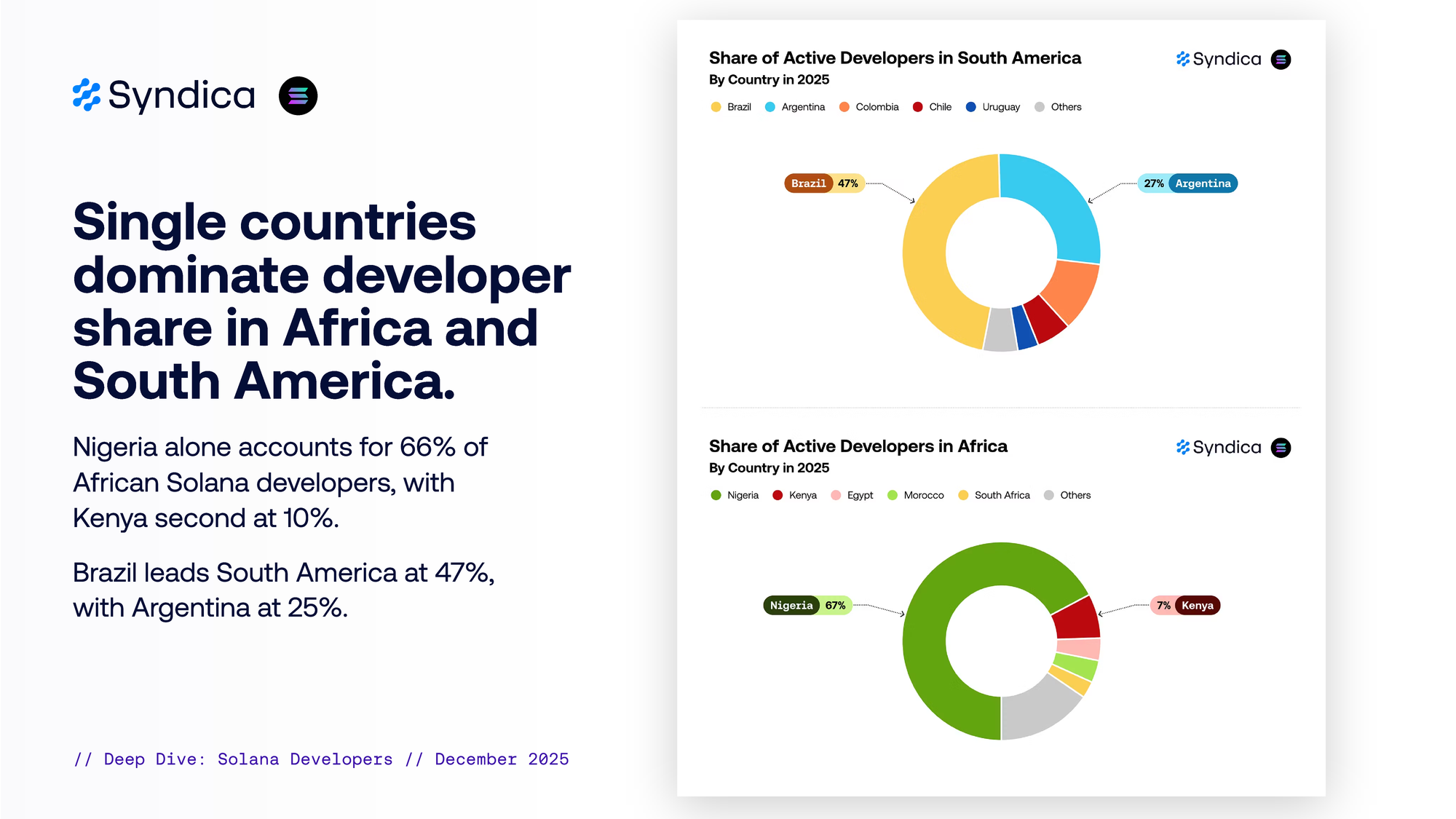Click Solana icon in Africa chart header

click(1281, 448)
